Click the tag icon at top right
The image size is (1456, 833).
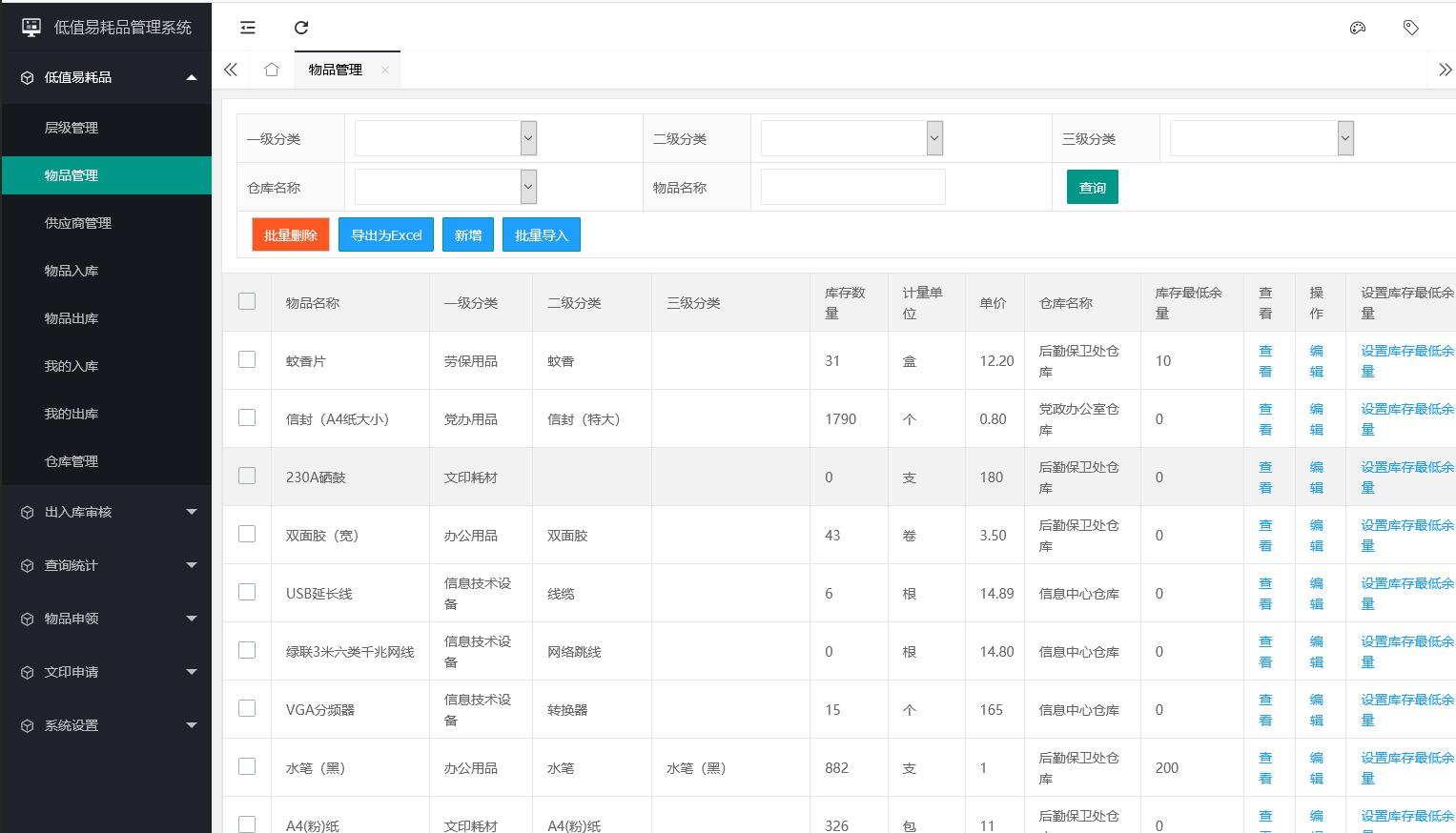[x=1411, y=28]
